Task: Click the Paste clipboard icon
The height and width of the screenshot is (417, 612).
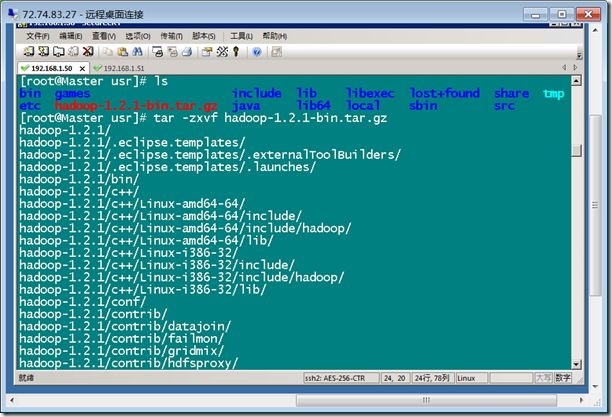Action: (x=123, y=52)
